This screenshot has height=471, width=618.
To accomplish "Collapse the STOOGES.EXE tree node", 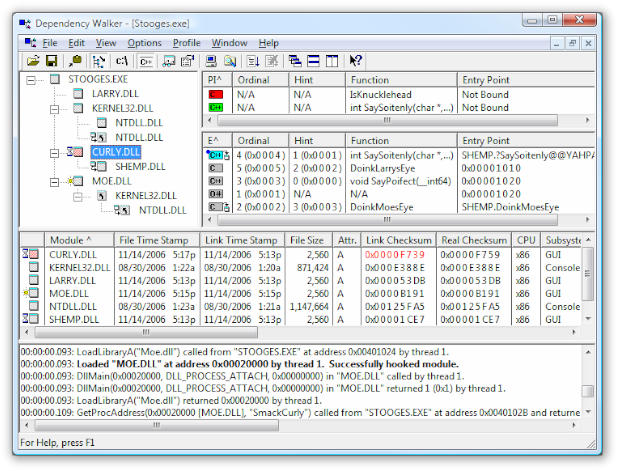I will [x=31, y=80].
